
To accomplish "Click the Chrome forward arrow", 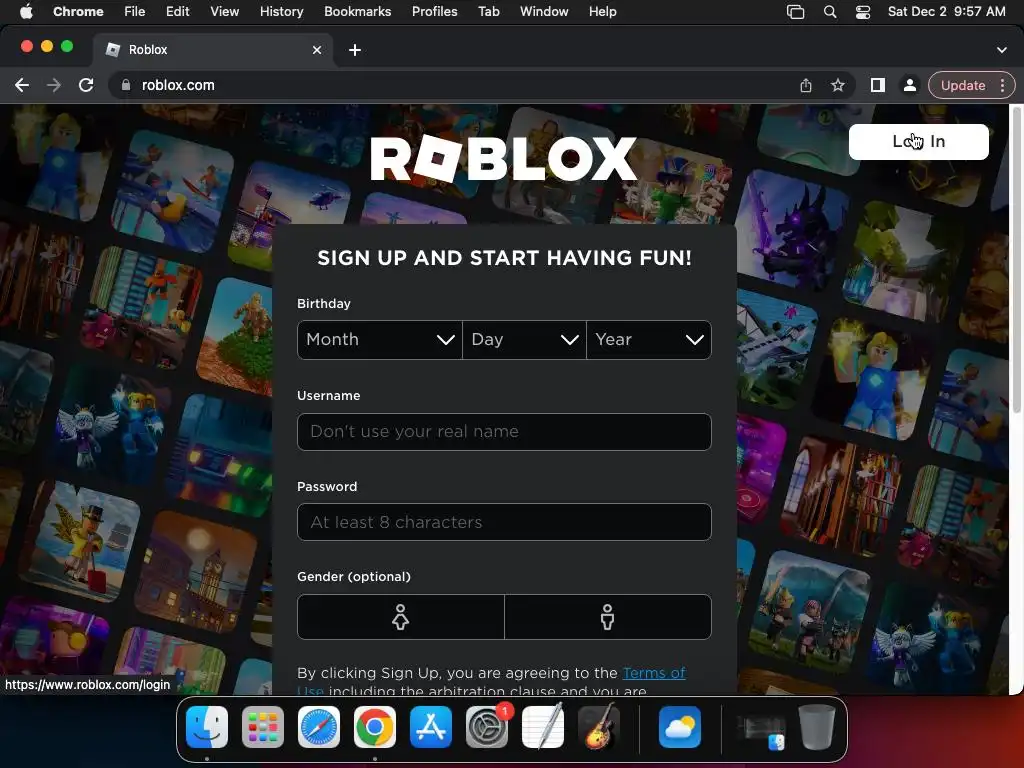I will point(54,86).
